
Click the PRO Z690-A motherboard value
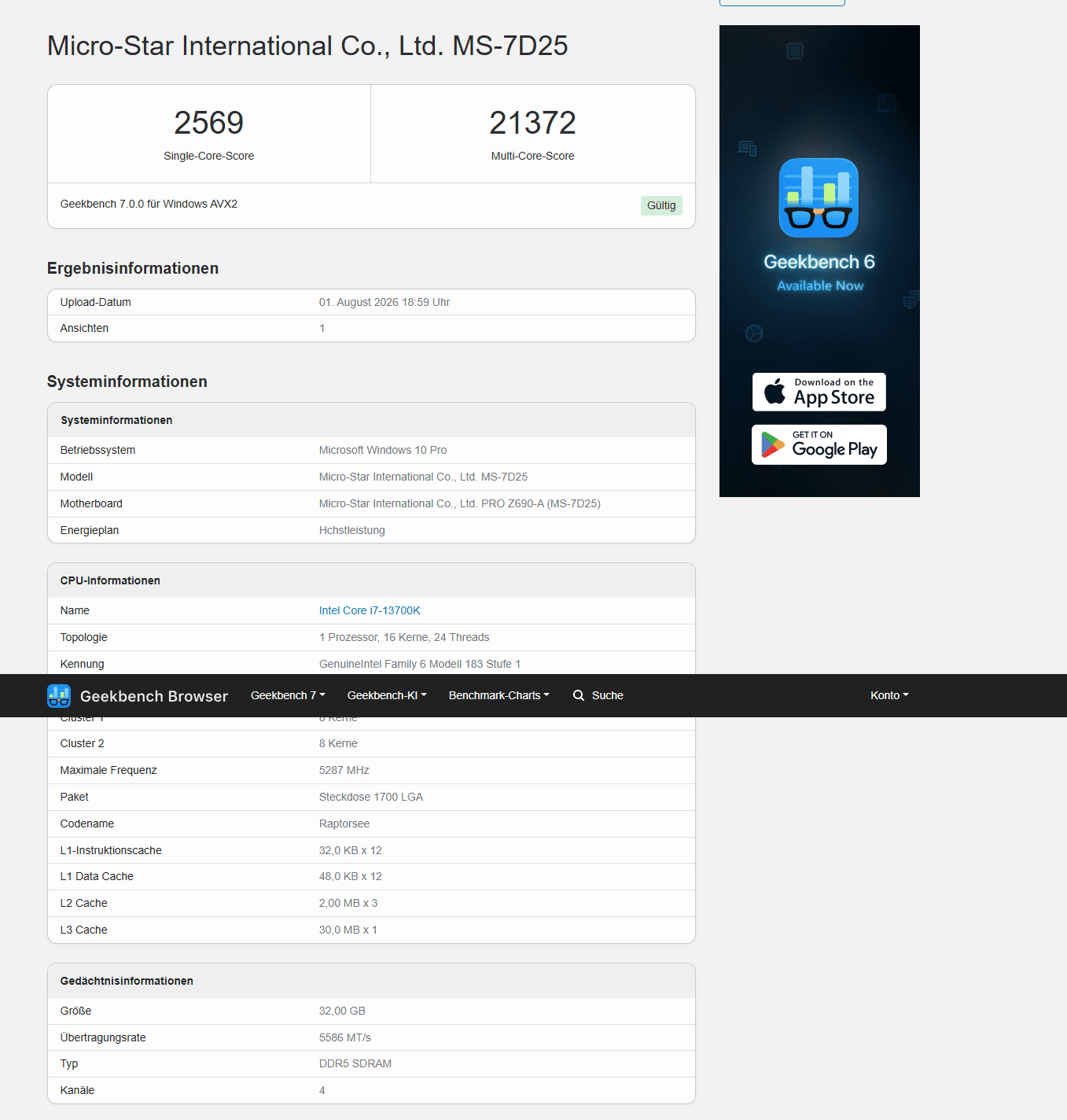coord(460,503)
